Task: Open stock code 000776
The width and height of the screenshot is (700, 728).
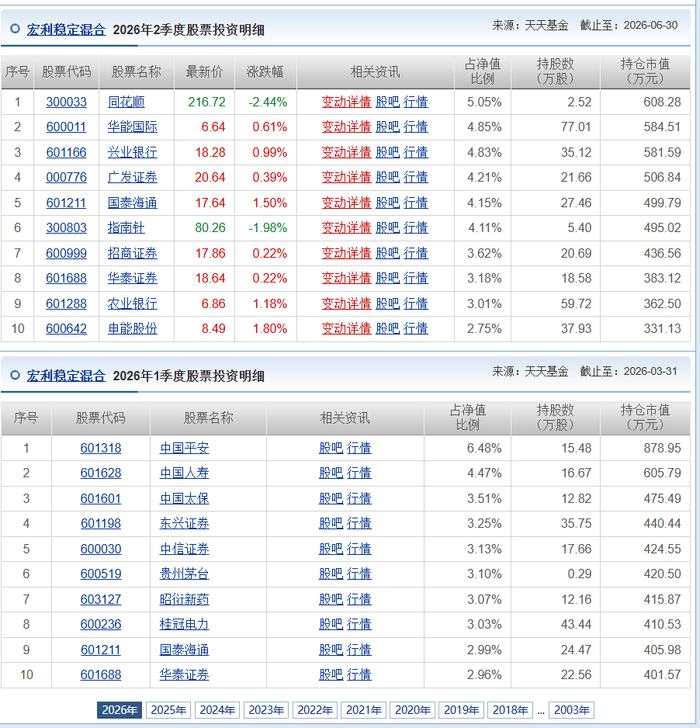Action: point(66,177)
